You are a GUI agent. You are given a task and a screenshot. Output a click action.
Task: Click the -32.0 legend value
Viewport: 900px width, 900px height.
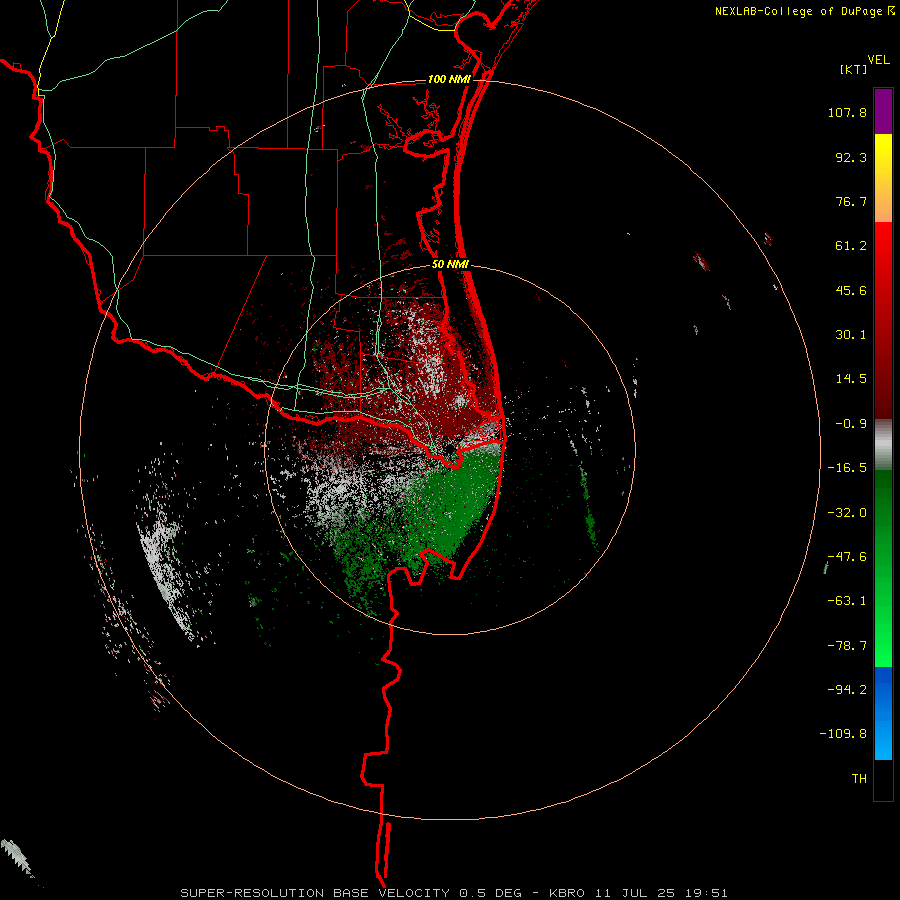tap(847, 513)
